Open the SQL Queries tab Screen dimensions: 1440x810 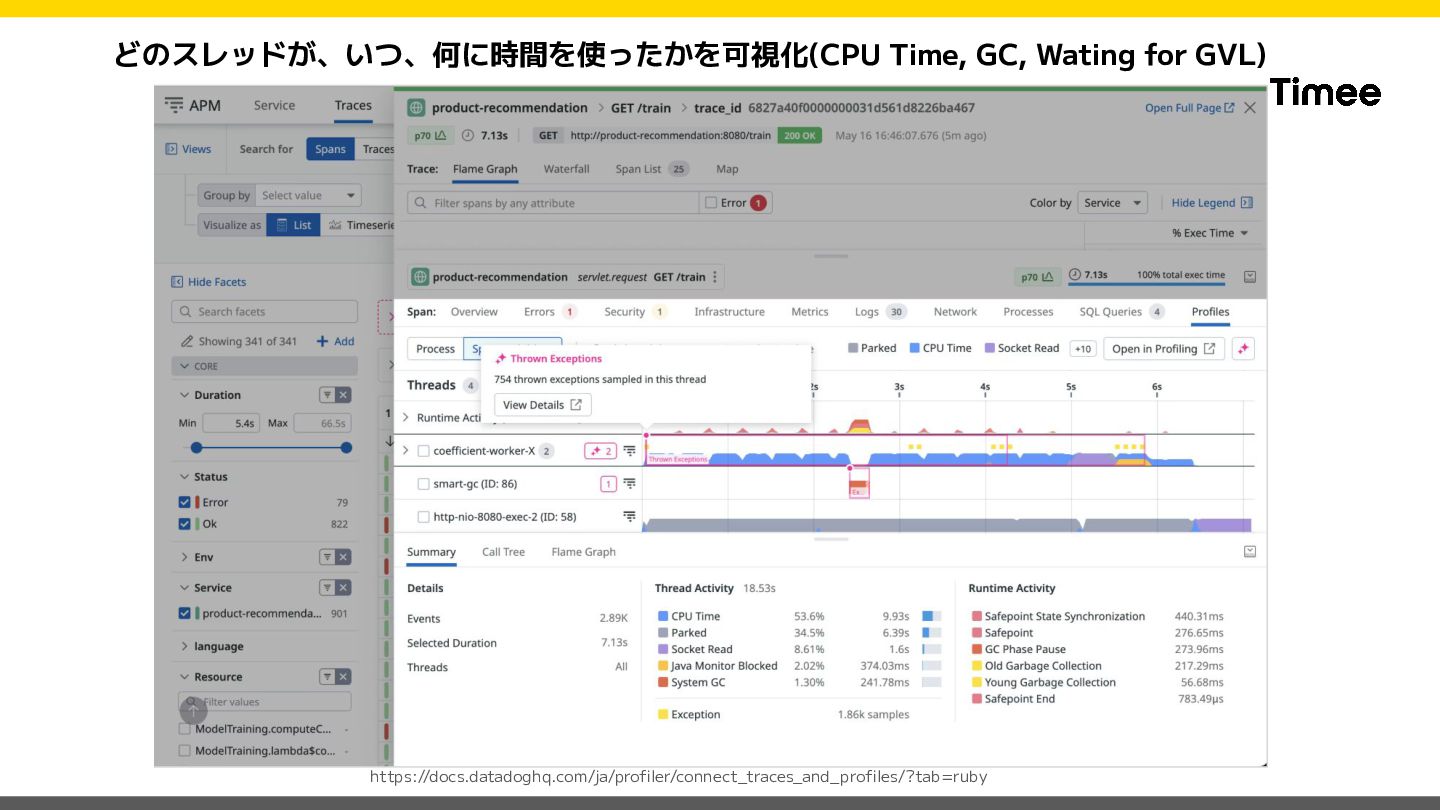point(1122,312)
